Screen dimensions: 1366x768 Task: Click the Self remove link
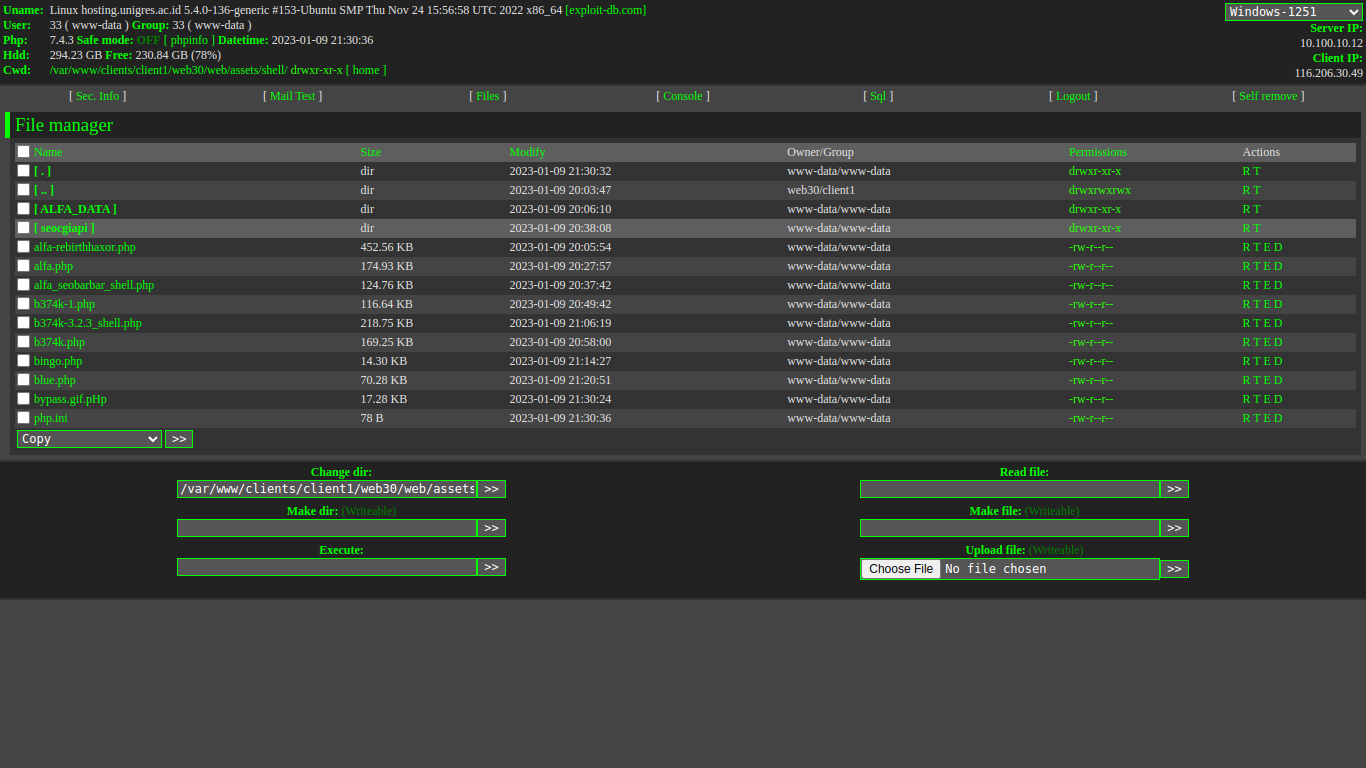tap(1268, 96)
